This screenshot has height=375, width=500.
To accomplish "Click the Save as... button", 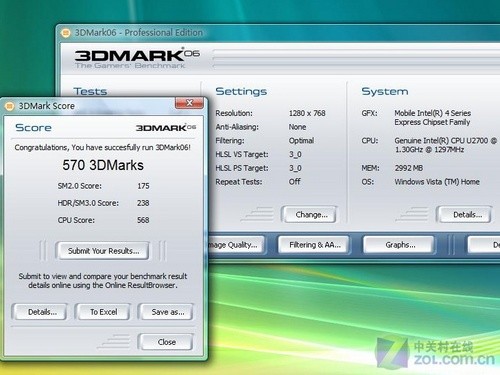I will tap(167, 312).
